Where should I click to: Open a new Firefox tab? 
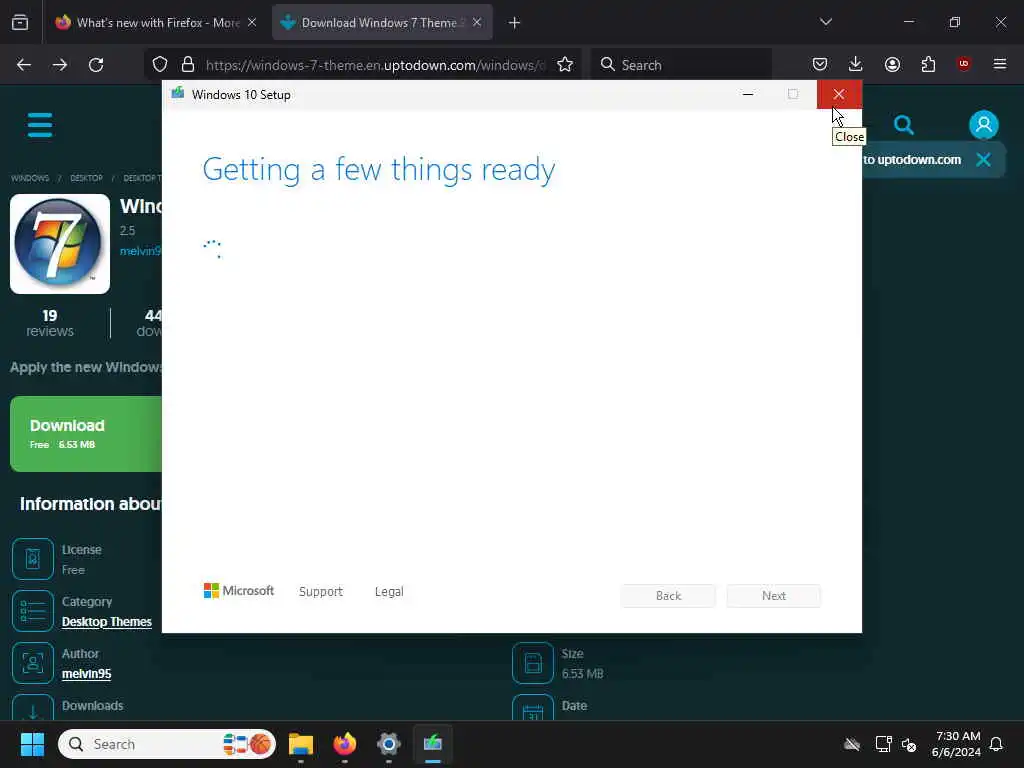point(515,23)
